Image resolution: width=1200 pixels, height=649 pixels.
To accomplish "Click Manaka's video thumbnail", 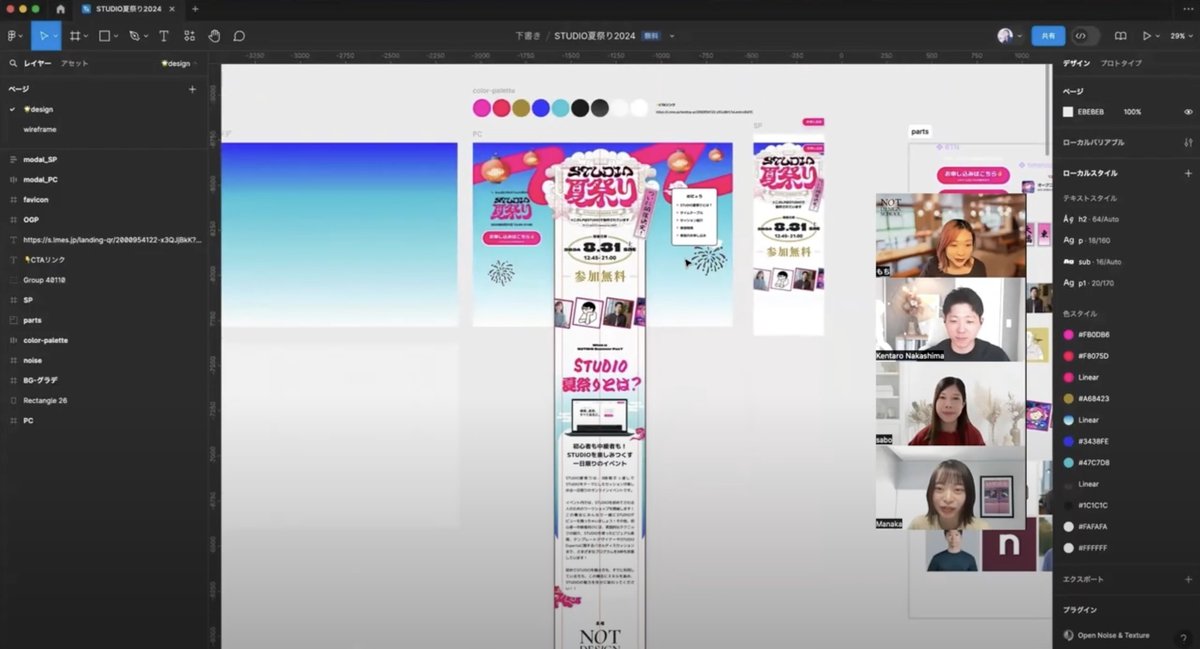I will (x=950, y=487).
